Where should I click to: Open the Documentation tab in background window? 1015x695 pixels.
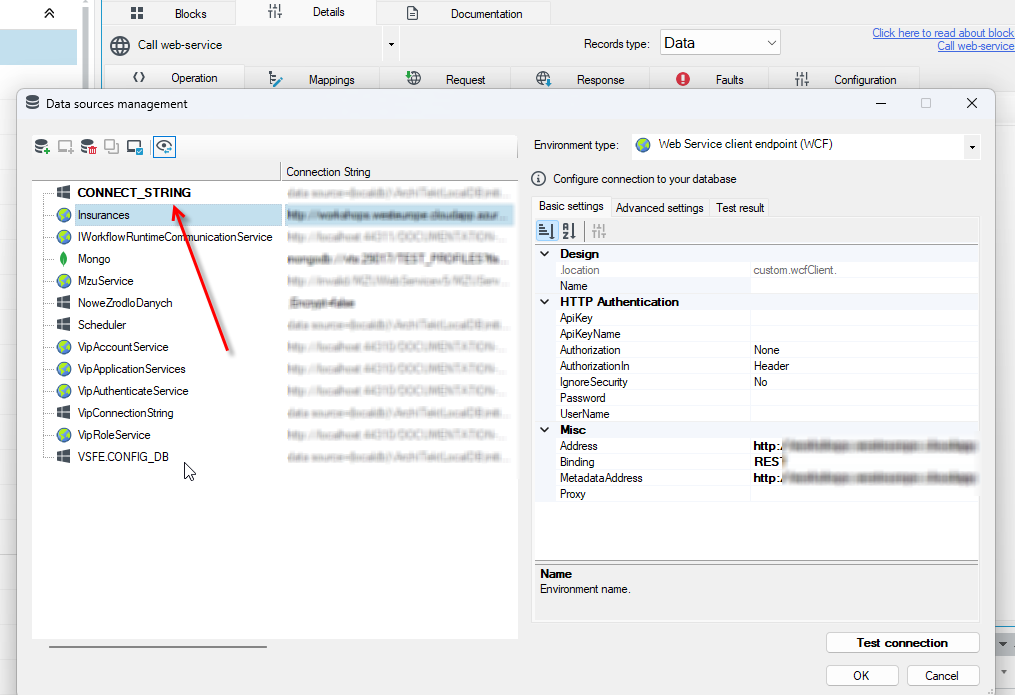click(x=463, y=14)
